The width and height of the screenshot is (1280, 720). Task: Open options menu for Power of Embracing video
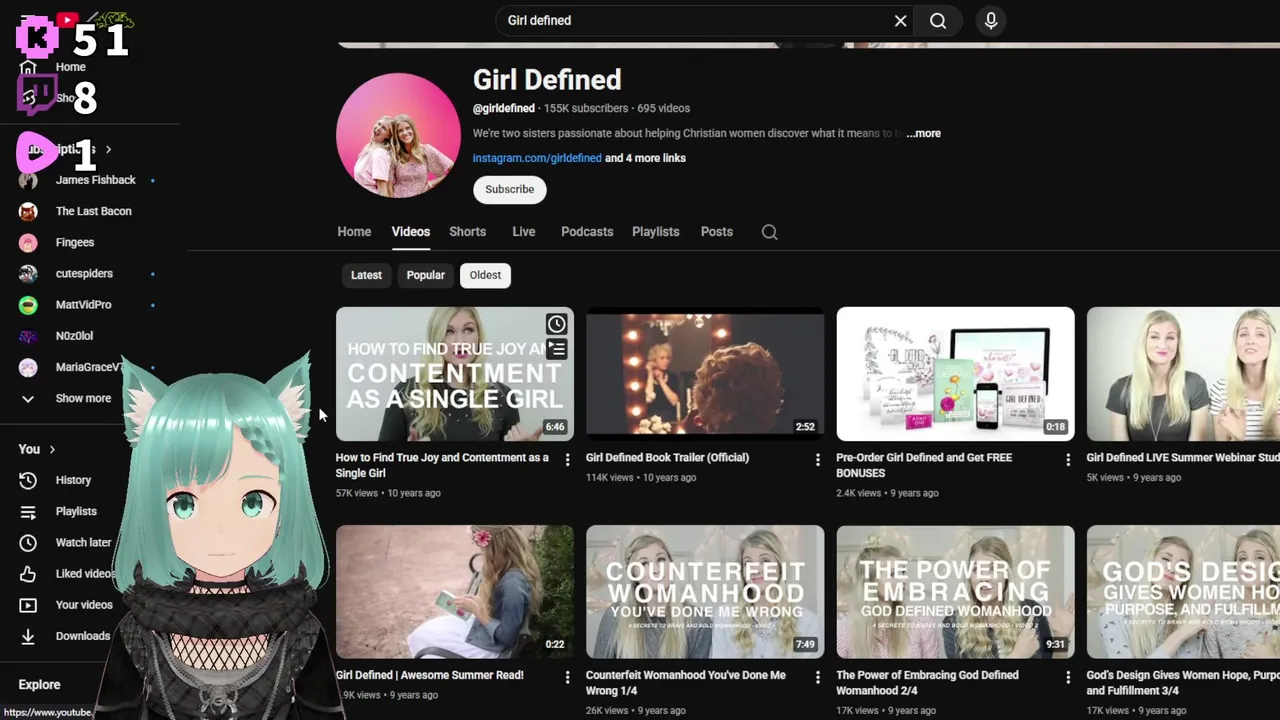pyautogui.click(x=1067, y=677)
